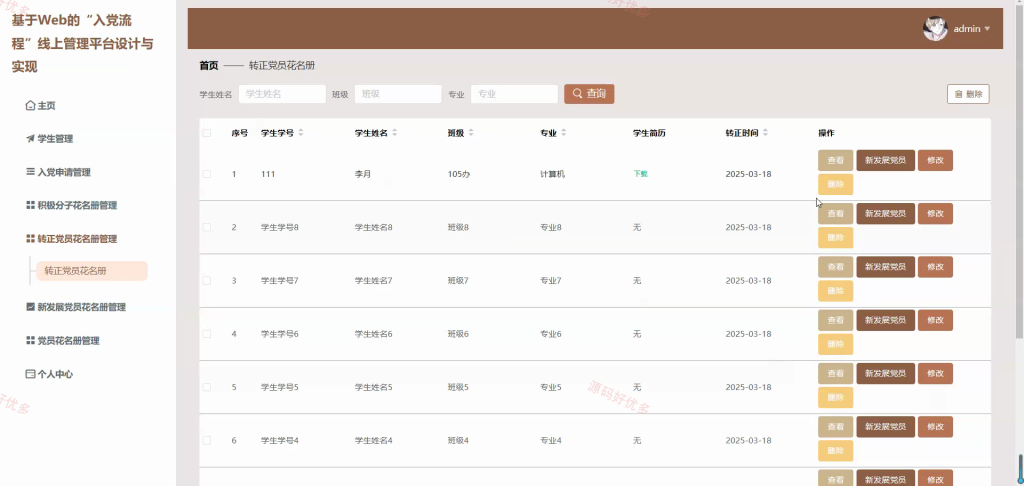The width and height of the screenshot is (1024, 486).
Task: Click the grid icon beside 党员花名册管理
Action: tap(30, 340)
